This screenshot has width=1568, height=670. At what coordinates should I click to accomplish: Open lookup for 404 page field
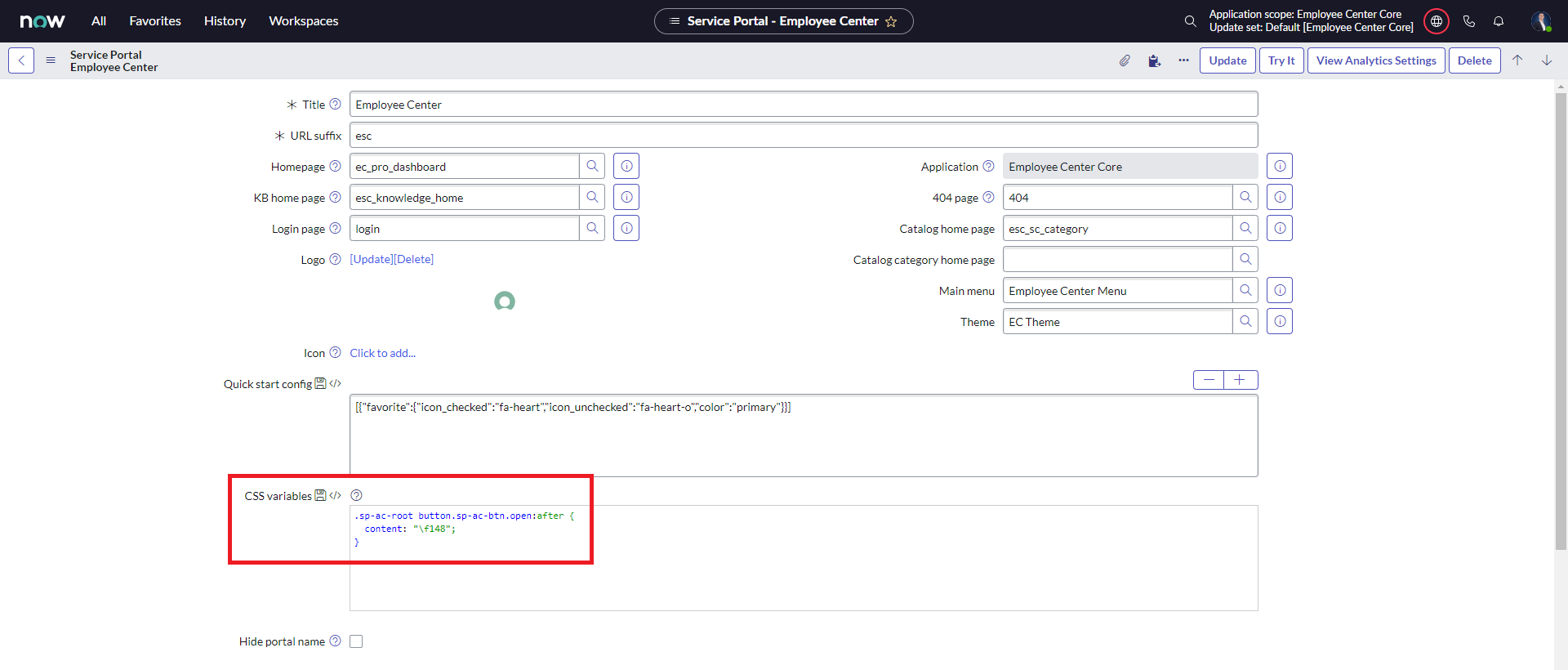[x=1245, y=198]
